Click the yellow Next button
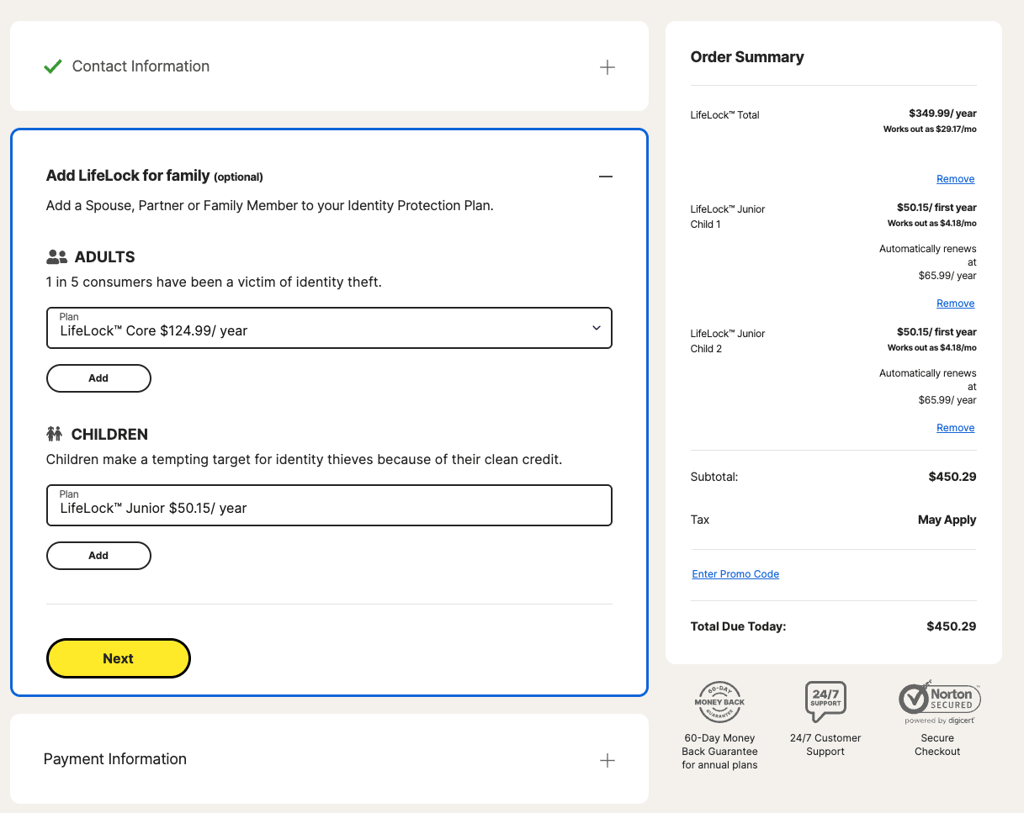This screenshot has width=1024, height=813. point(118,658)
